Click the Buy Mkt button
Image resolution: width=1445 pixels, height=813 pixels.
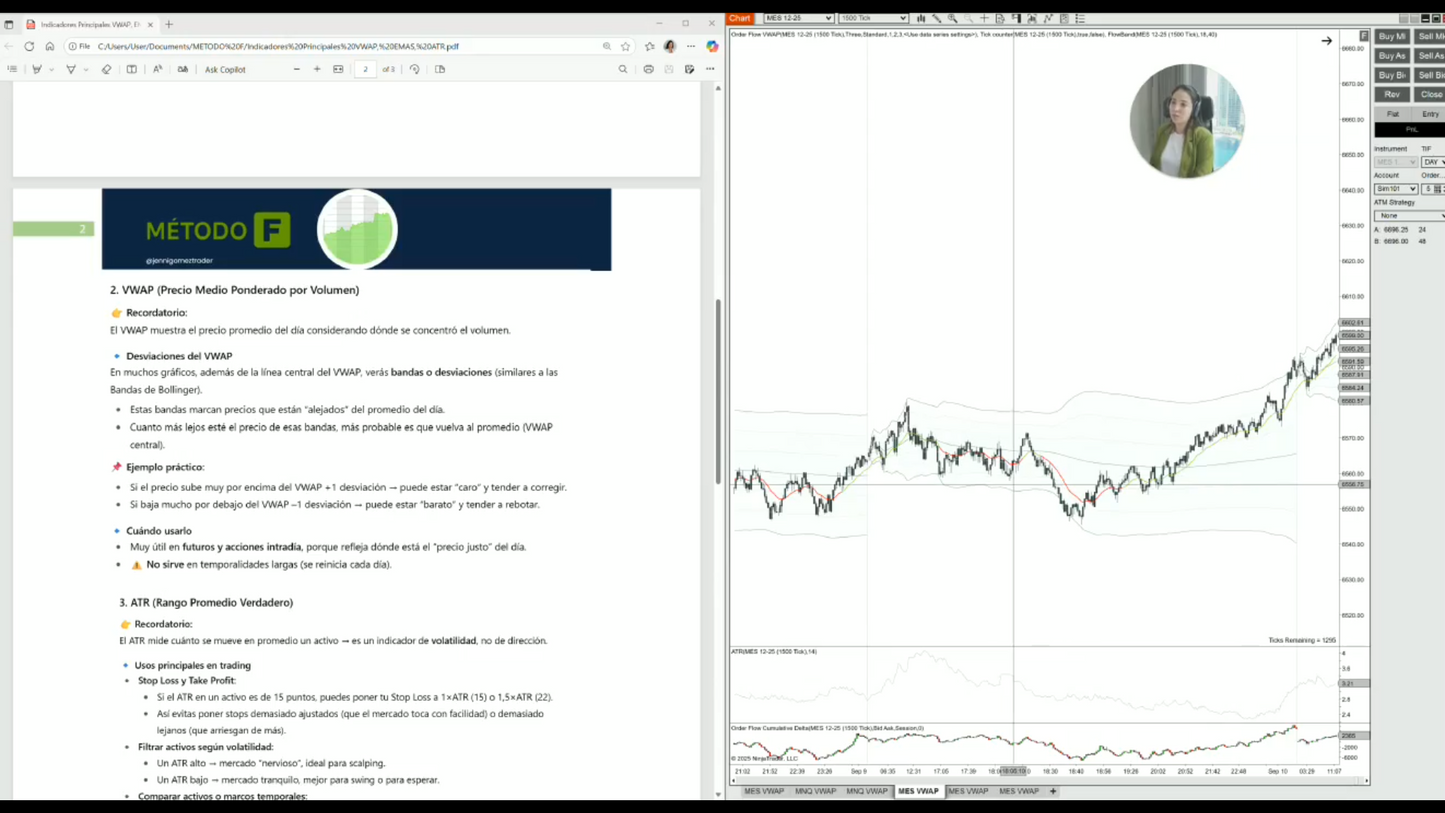click(x=1392, y=37)
